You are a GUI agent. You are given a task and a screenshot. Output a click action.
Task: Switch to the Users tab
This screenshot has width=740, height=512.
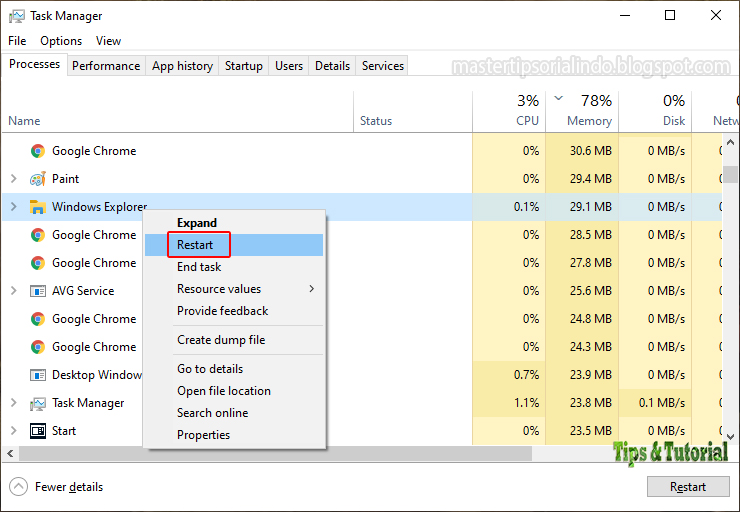(x=289, y=66)
